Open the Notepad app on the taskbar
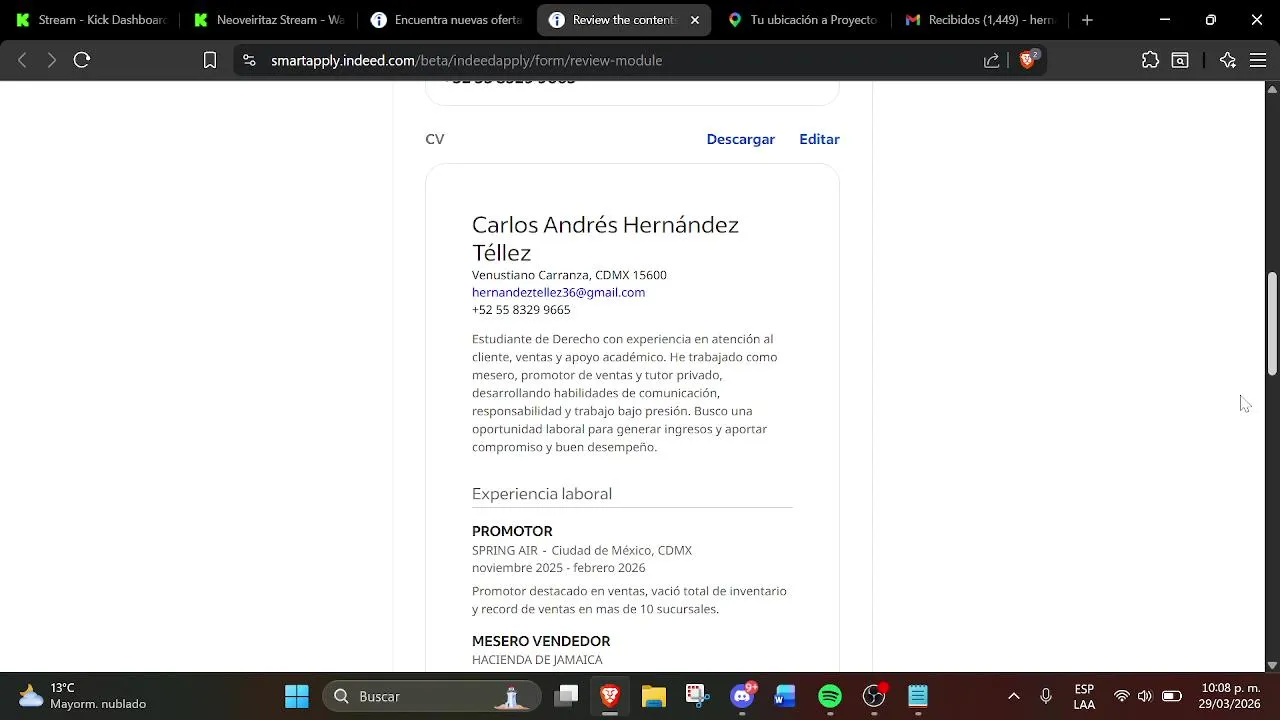The image size is (1280, 720). pyautogui.click(x=918, y=696)
